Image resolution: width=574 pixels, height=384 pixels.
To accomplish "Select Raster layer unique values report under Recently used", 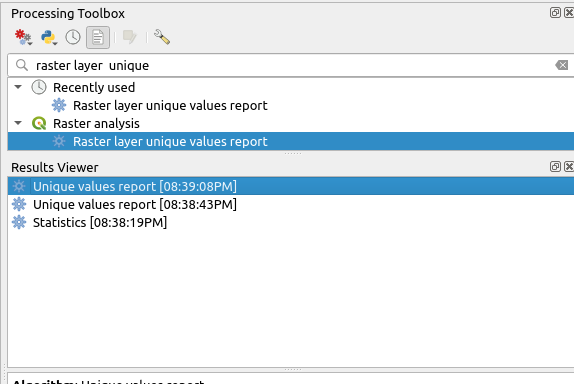I will tap(170, 105).
